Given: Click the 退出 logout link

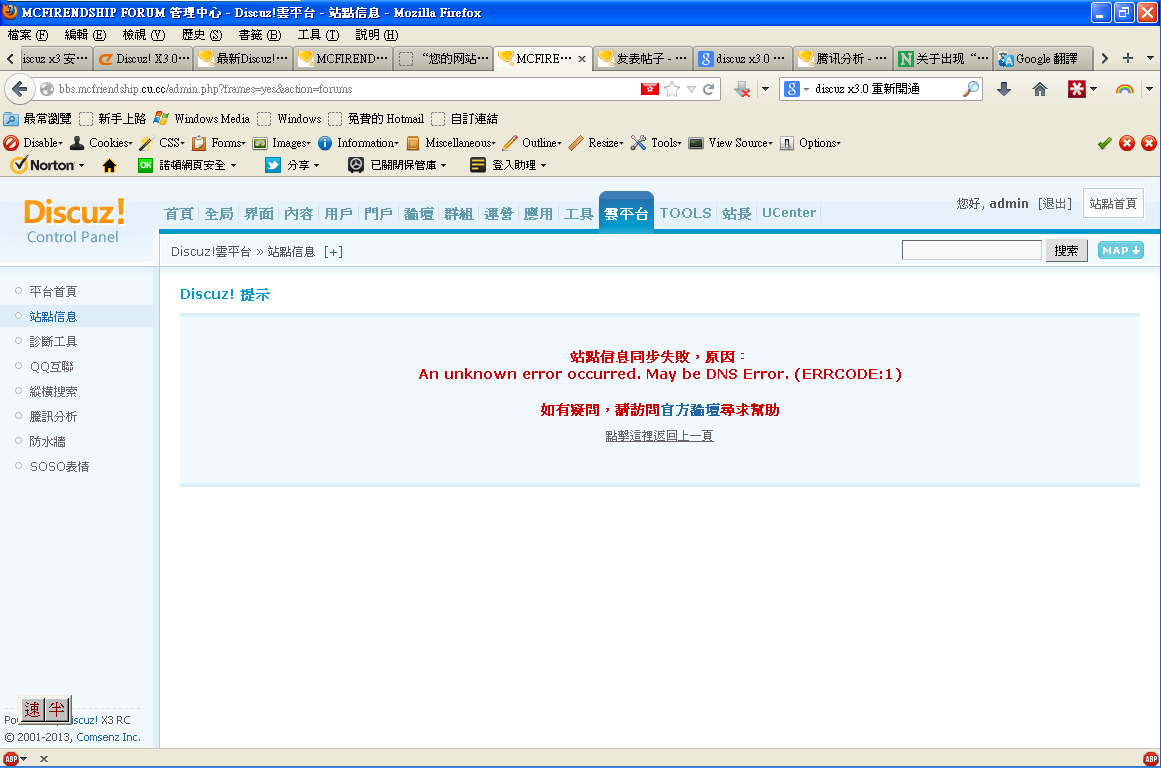Looking at the screenshot, I should 1055,204.
